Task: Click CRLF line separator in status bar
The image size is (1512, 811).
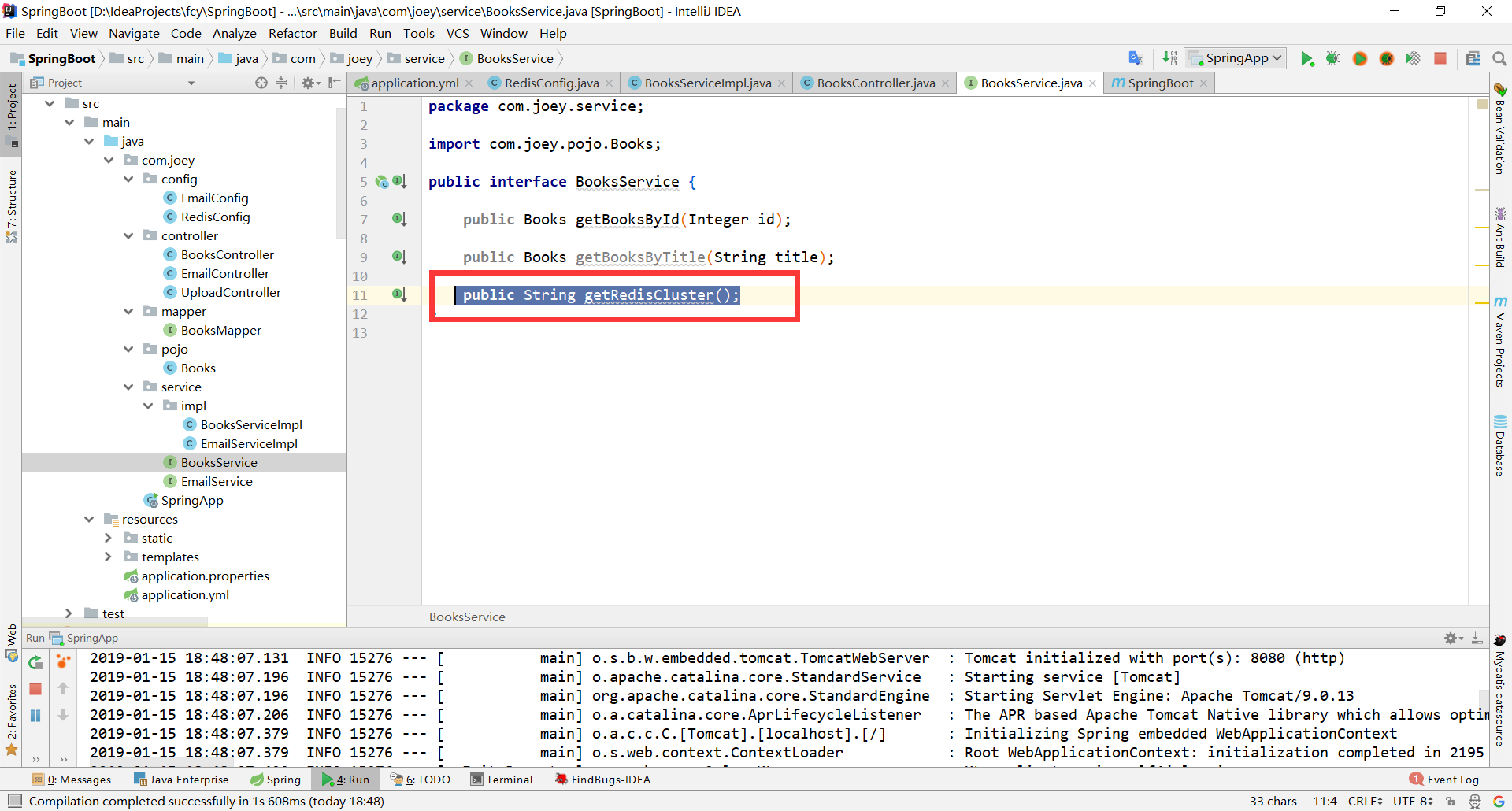Action: click(1366, 802)
